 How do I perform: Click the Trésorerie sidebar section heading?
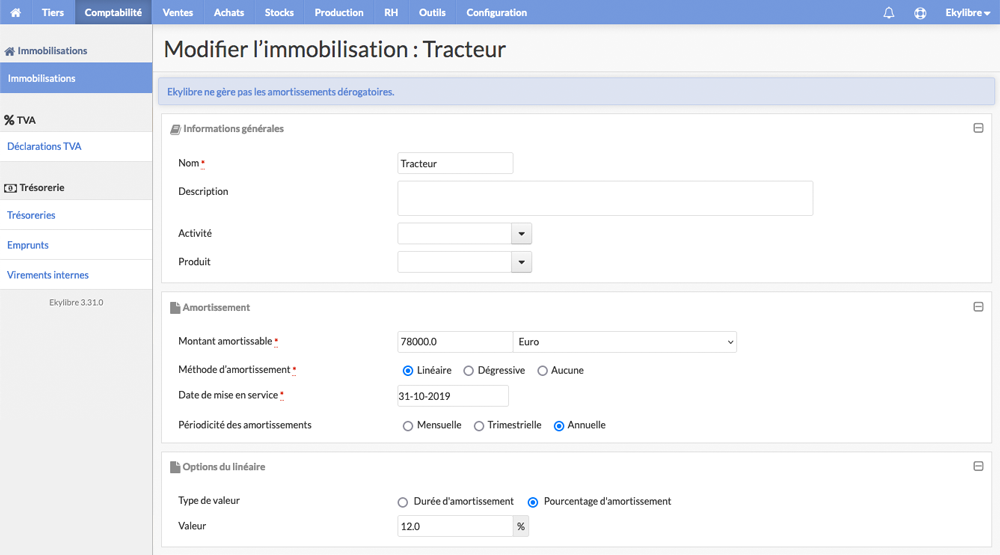coord(42,188)
